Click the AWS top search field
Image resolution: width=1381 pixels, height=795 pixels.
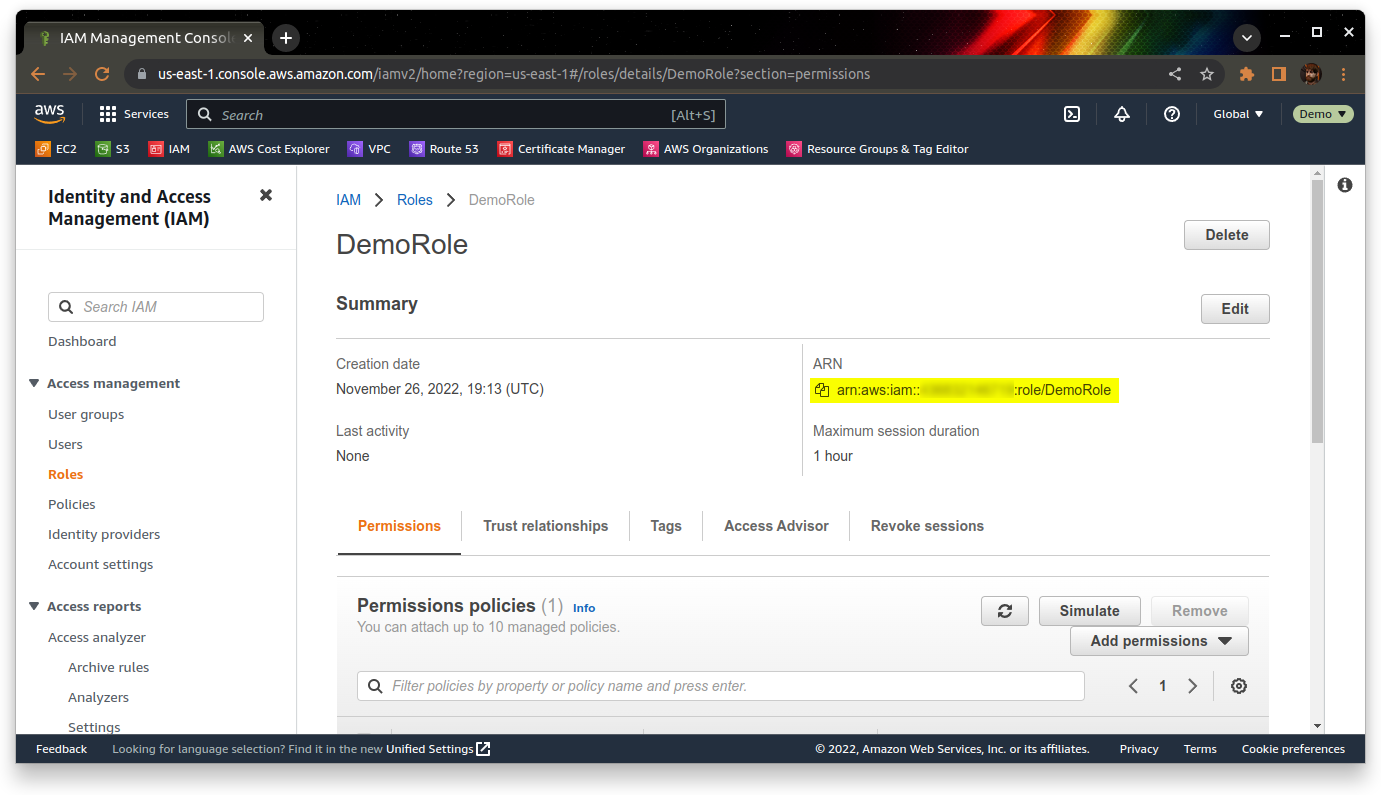tap(456, 114)
